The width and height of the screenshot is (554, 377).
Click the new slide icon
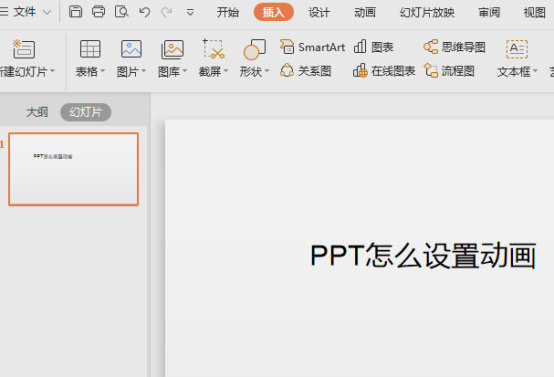[x=24, y=49]
